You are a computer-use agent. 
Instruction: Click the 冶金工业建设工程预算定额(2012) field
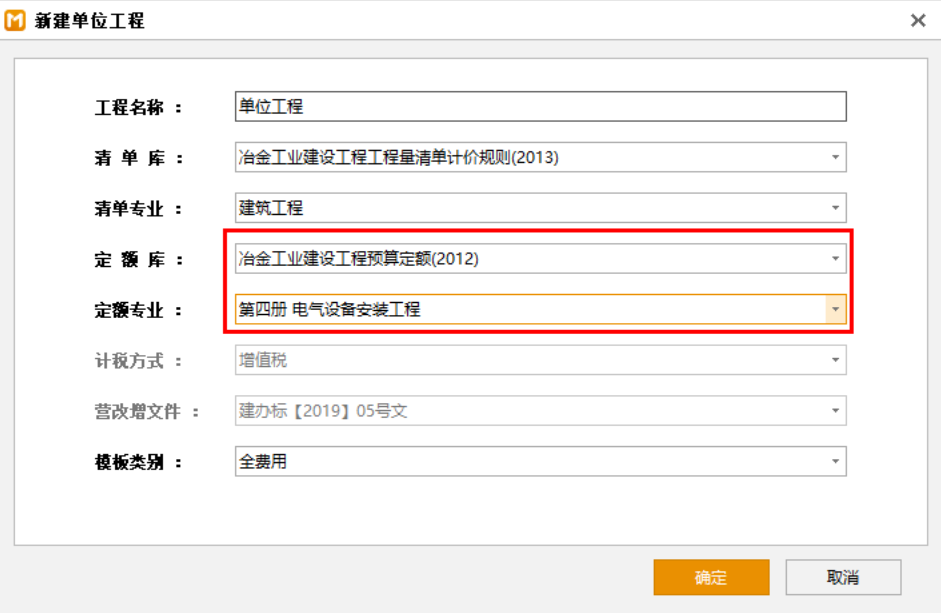[359, 259]
